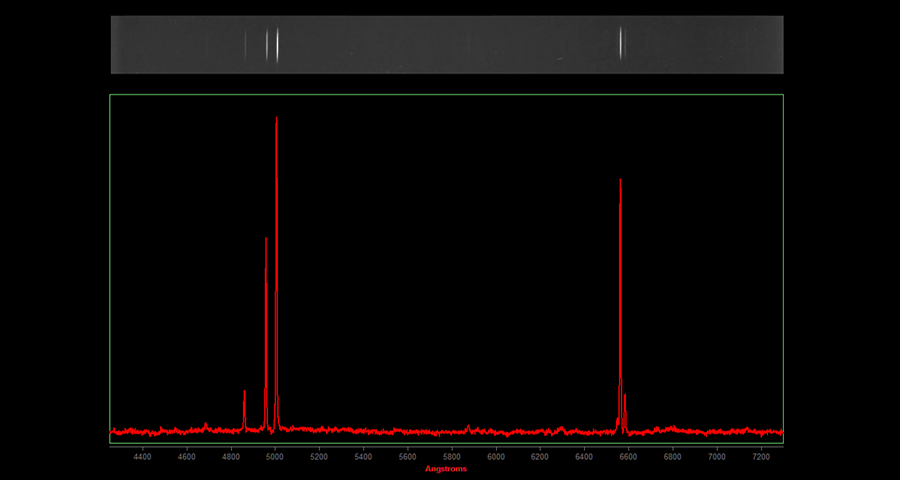900x480 pixels.
Task: Select the 6600 tick label on x-axis
Action: (x=628, y=456)
